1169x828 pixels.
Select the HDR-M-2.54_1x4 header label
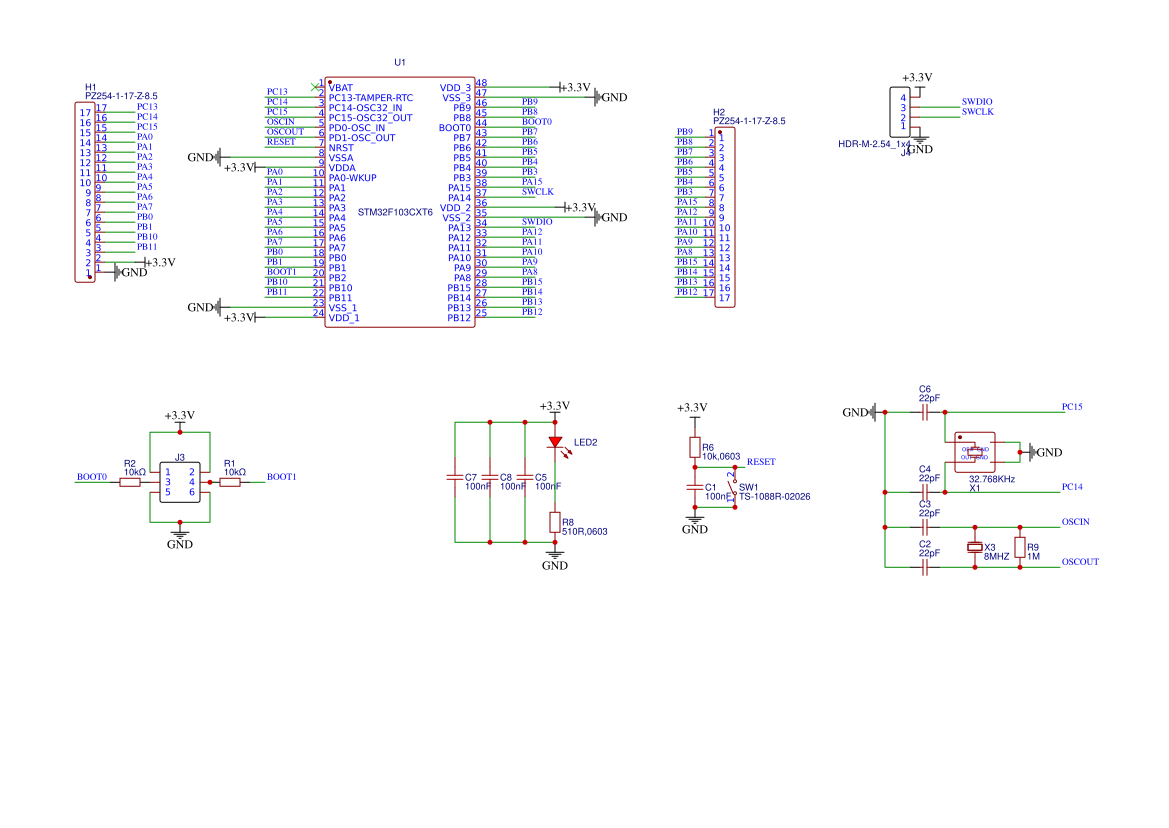point(874,144)
